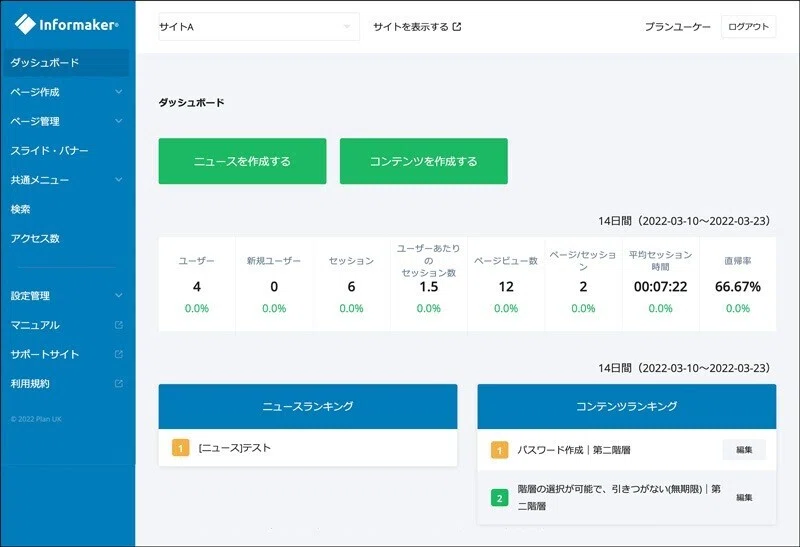Open the [ニュース]テスト news item

235,448
